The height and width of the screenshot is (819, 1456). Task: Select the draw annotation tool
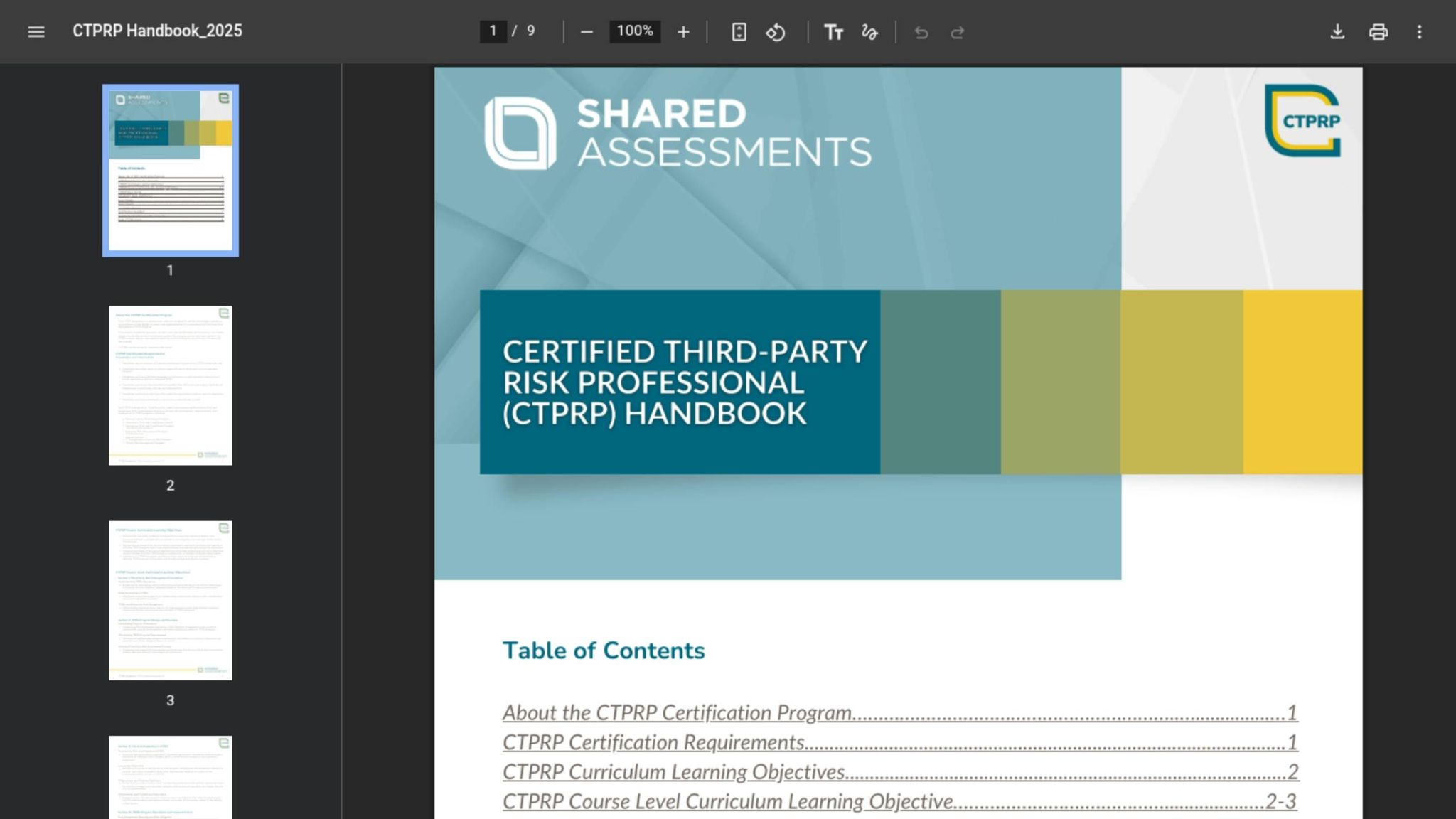(x=869, y=32)
